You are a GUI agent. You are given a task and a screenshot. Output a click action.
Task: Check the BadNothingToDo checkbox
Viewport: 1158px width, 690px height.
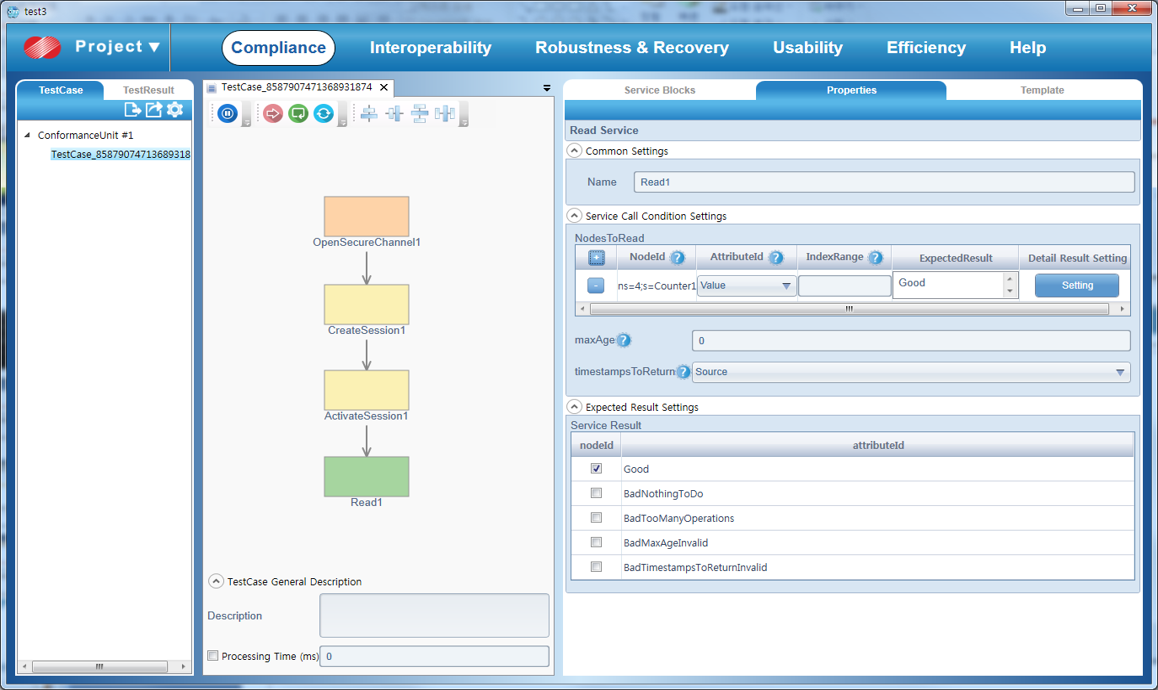[x=596, y=494]
